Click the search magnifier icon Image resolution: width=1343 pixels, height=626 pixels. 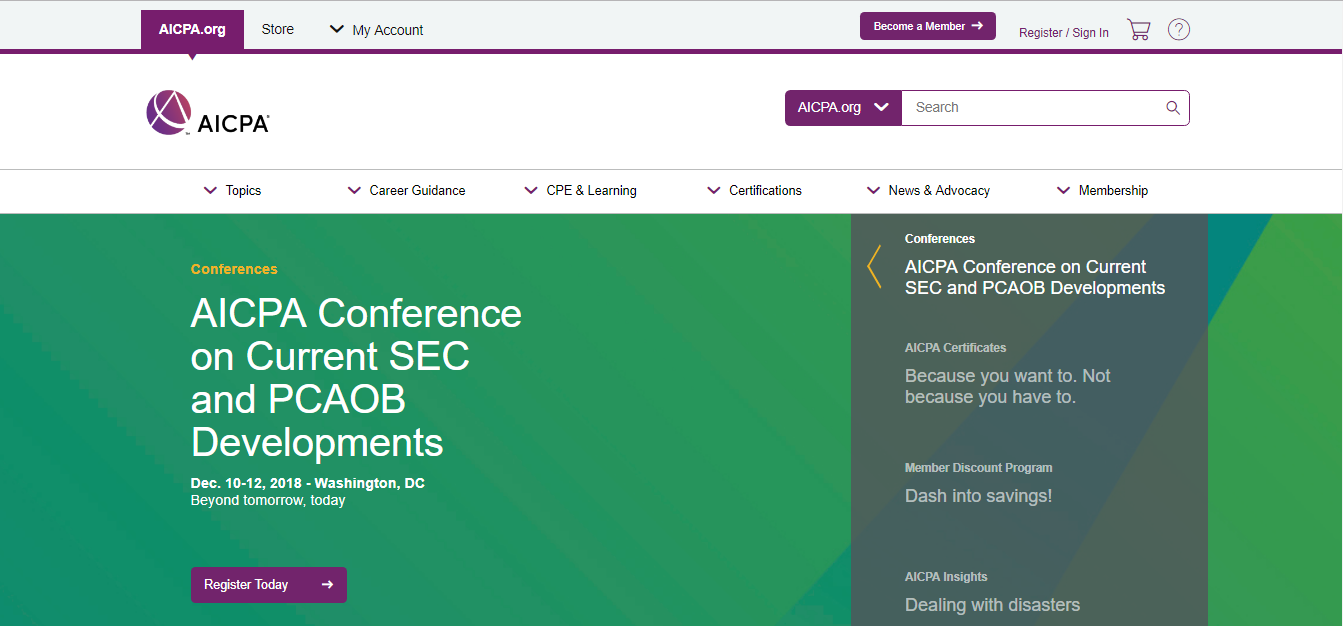[1173, 108]
